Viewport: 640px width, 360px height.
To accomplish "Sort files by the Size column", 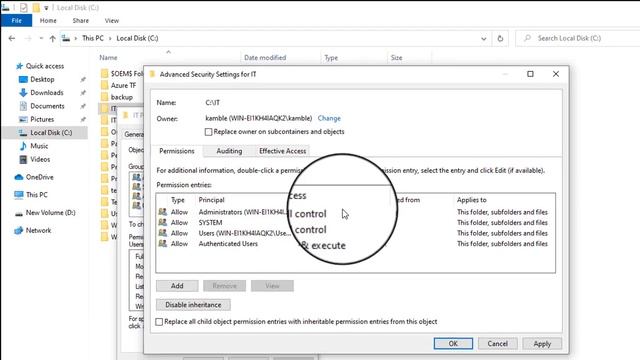I will pyautogui.click(x=396, y=58).
